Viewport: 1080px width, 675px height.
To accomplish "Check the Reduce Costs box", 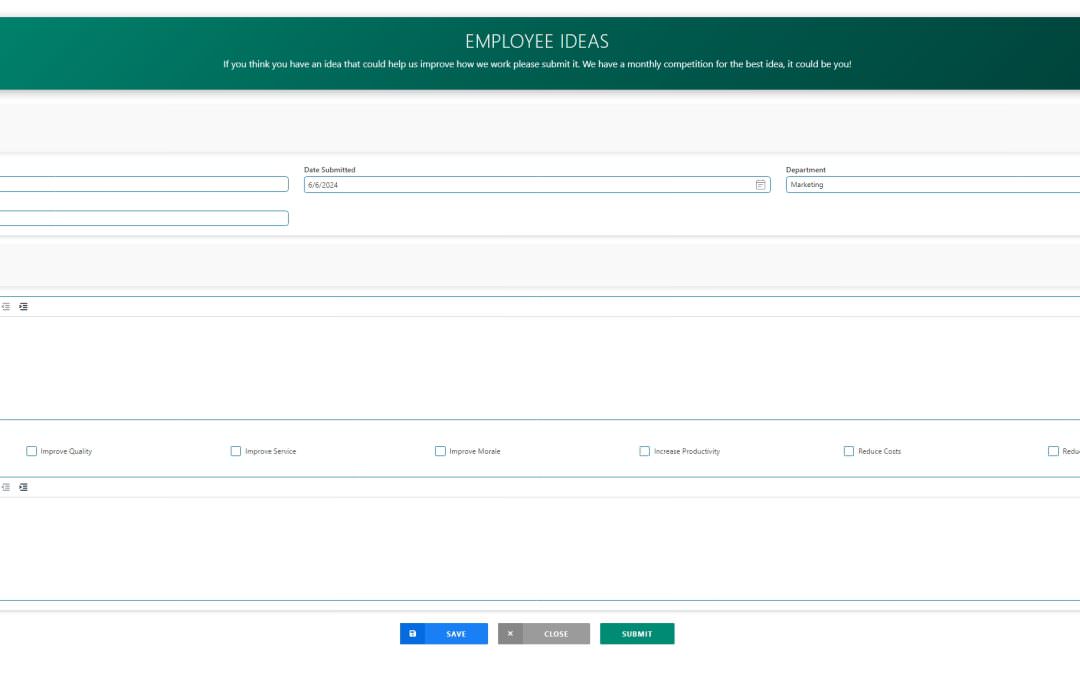I will tap(848, 451).
